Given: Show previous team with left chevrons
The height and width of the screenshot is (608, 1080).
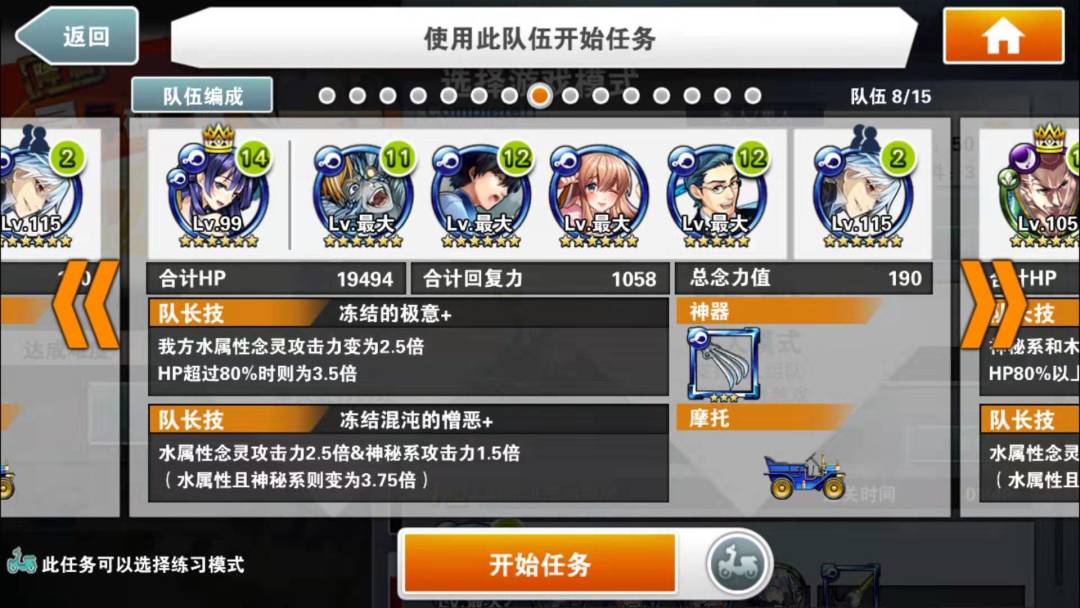Looking at the screenshot, I should [x=86, y=304].
